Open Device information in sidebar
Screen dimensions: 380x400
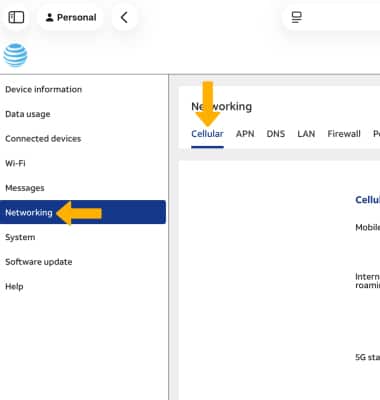click(x=43, y=89)
